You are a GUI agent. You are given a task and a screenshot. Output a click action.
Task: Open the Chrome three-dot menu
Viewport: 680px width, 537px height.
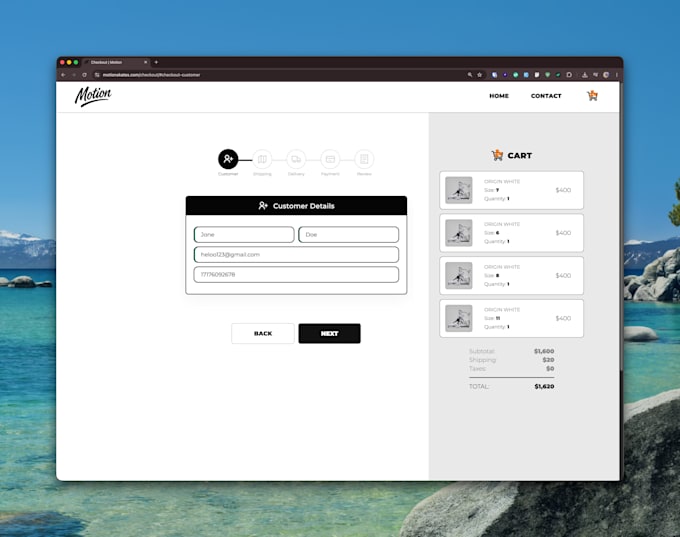(617, 75)
